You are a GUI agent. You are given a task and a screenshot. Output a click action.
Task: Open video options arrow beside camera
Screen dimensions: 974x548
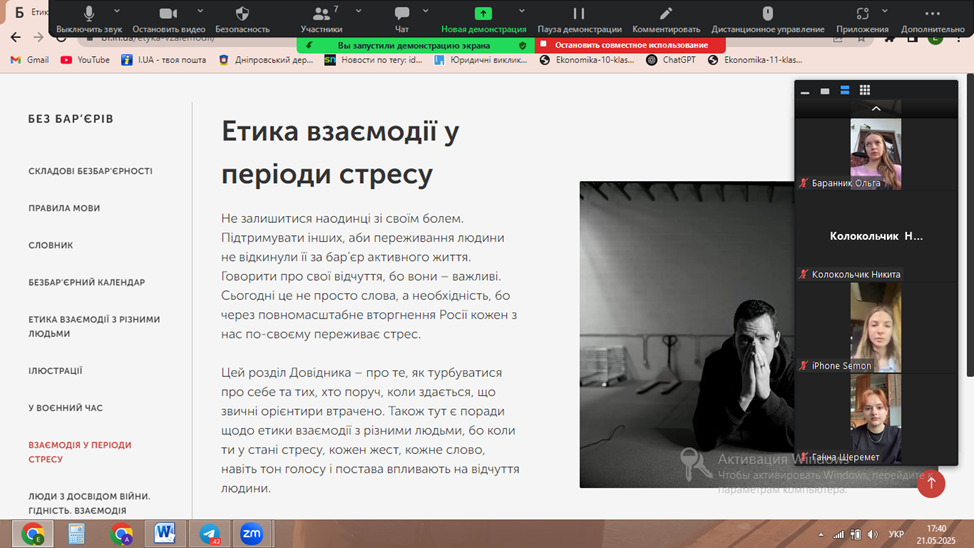[200, 11]
